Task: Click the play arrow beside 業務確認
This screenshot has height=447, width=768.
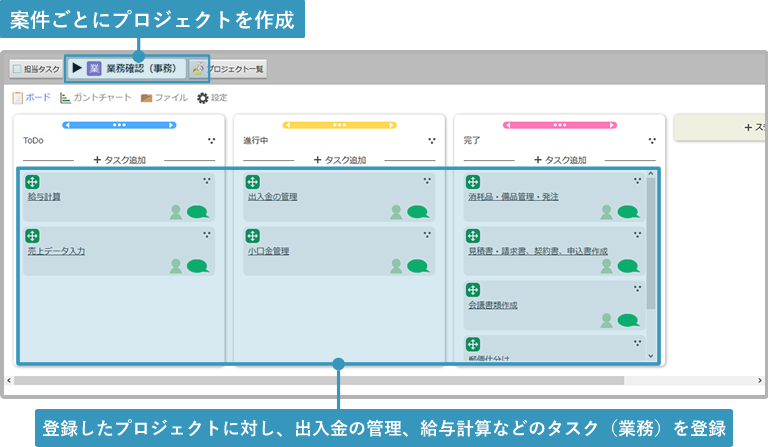Action: 77,68
